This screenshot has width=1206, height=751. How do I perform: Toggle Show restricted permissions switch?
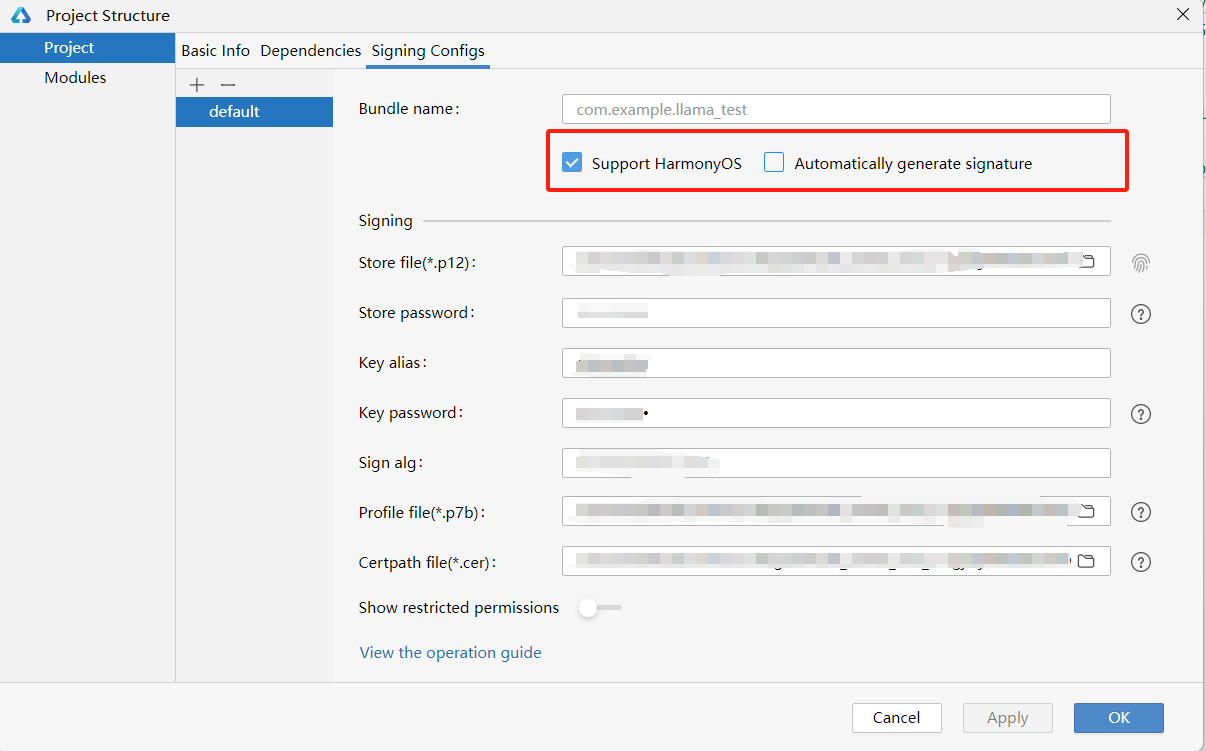pyautogui.click(x=600, y=608)
